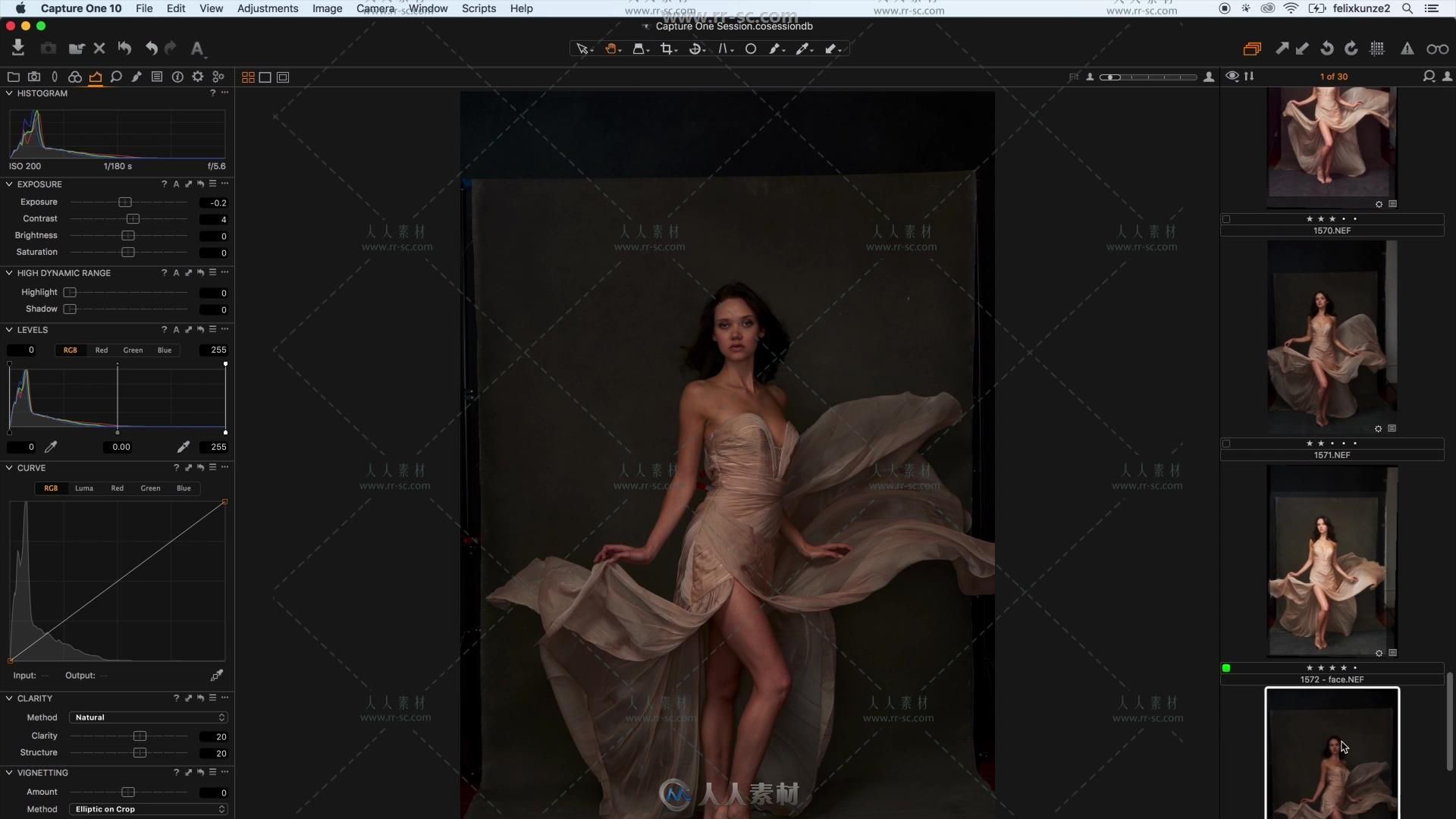1456x819 pixels.
Task: Open the Library folder tool tab
Action: [x=13, y=77]
